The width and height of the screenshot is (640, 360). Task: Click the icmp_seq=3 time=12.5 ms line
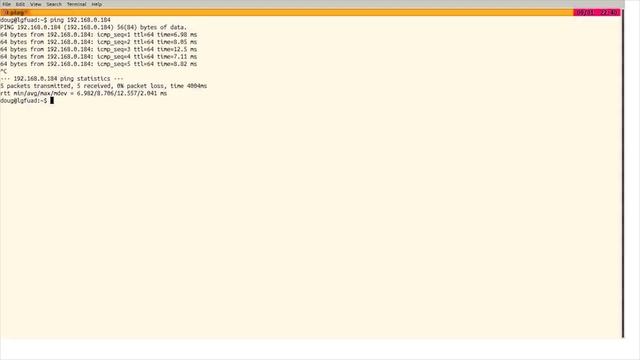click(x=98, y=49)
